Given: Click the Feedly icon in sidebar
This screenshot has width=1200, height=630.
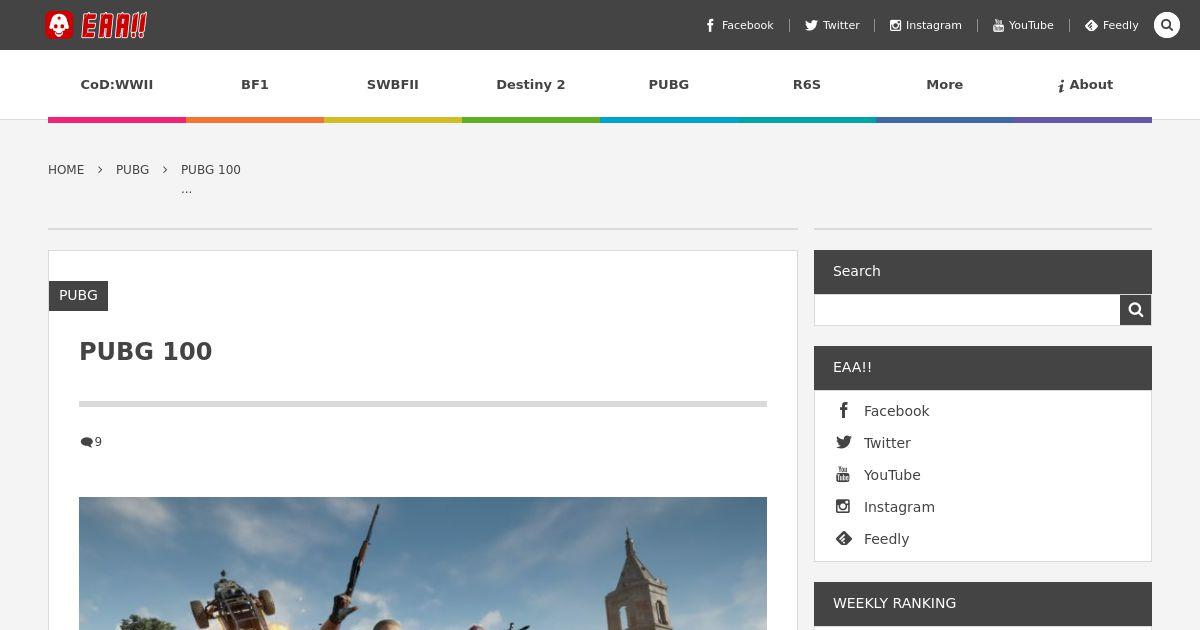Looking at the screenshot, I should [x=843, y=538].
